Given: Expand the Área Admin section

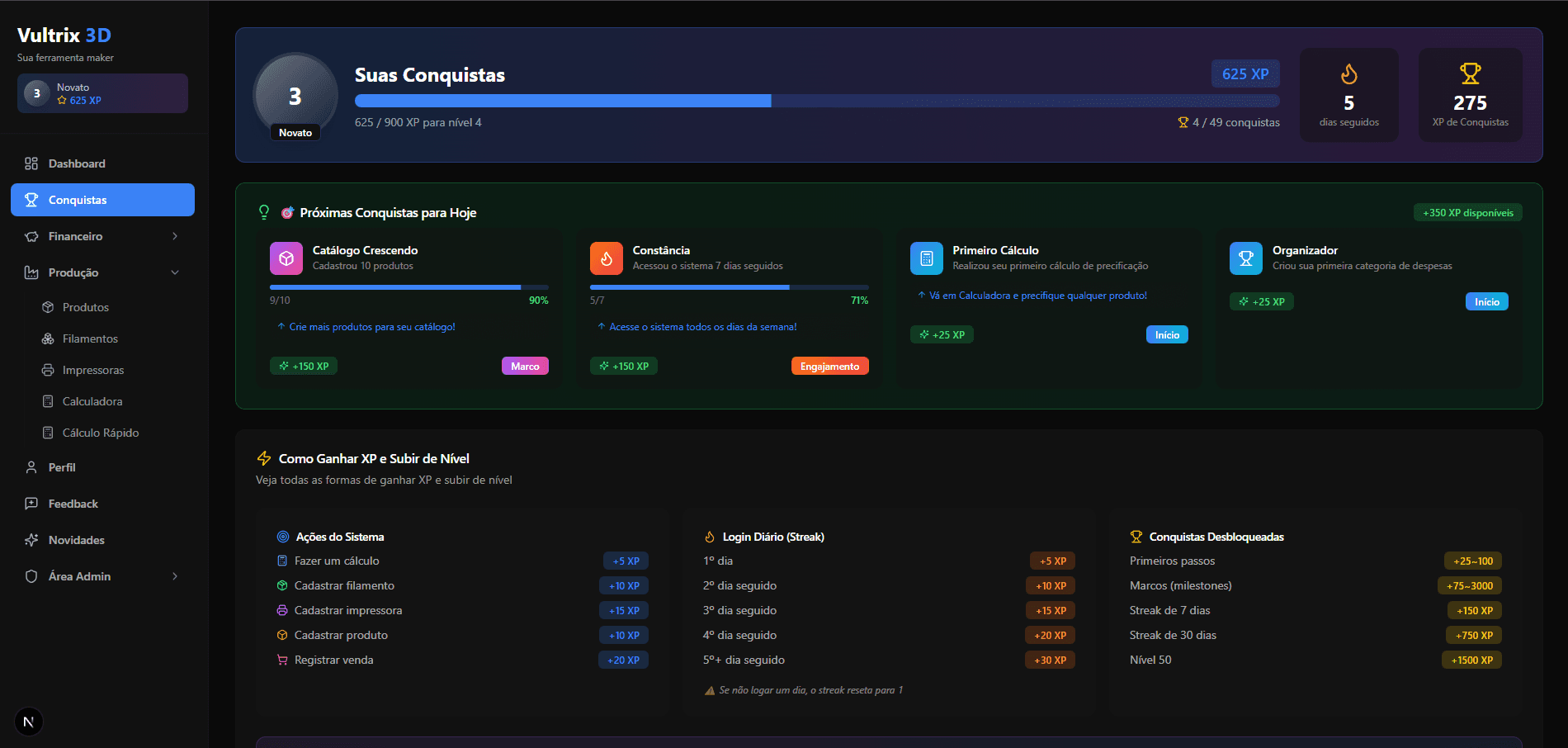Looking at the screenshot, I should [175, 576].
